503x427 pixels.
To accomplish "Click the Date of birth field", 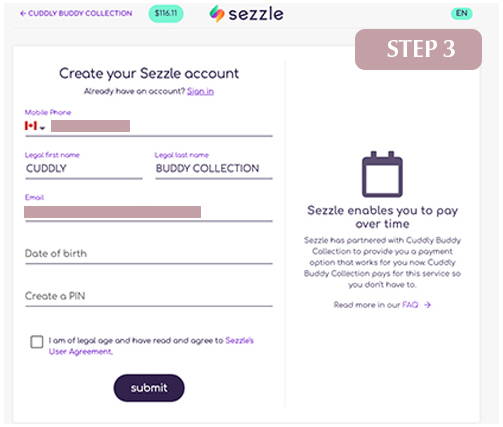I will point(149,254).
